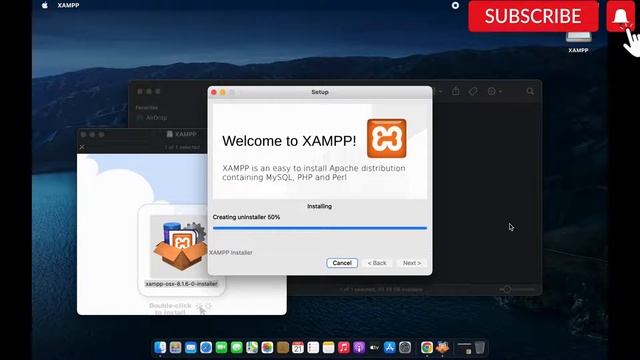Open the Mail app in dock
Viewport: 640px width, 360px height.
pos(191,347)
